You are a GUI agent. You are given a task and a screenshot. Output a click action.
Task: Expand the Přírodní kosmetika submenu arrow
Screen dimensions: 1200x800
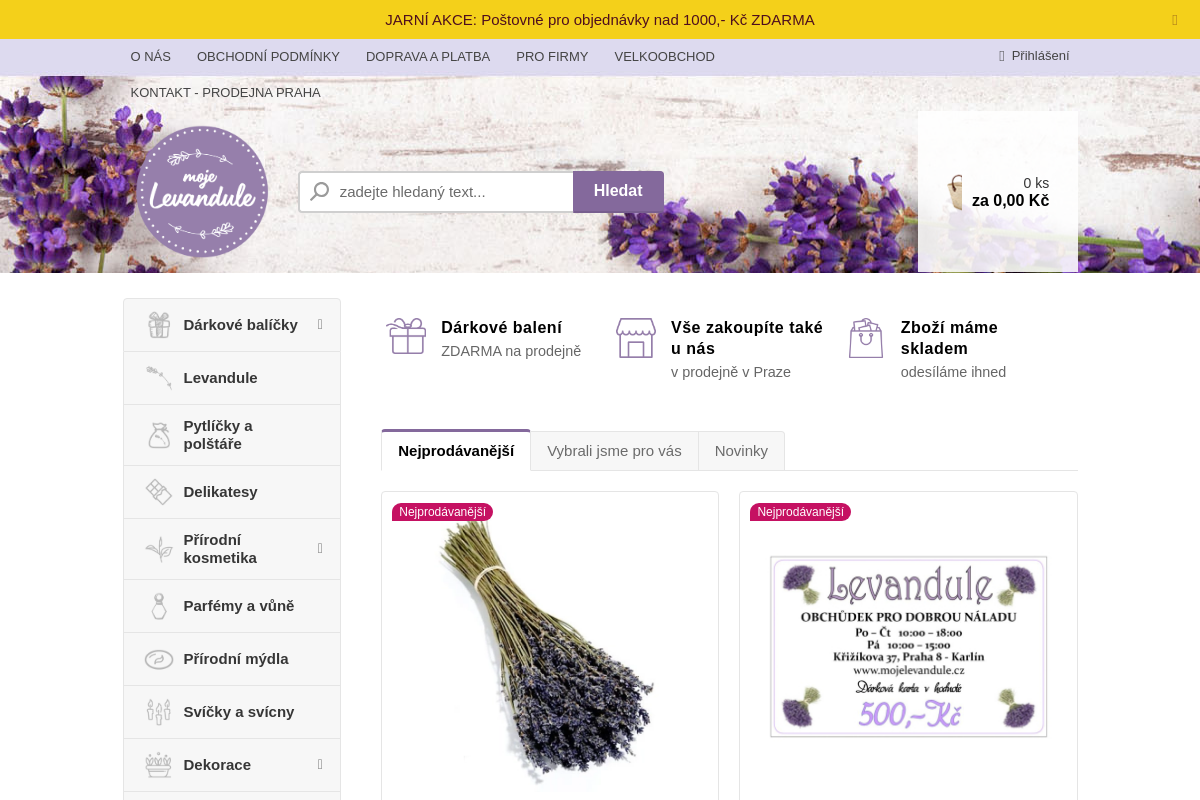click(x=320, y=548)
